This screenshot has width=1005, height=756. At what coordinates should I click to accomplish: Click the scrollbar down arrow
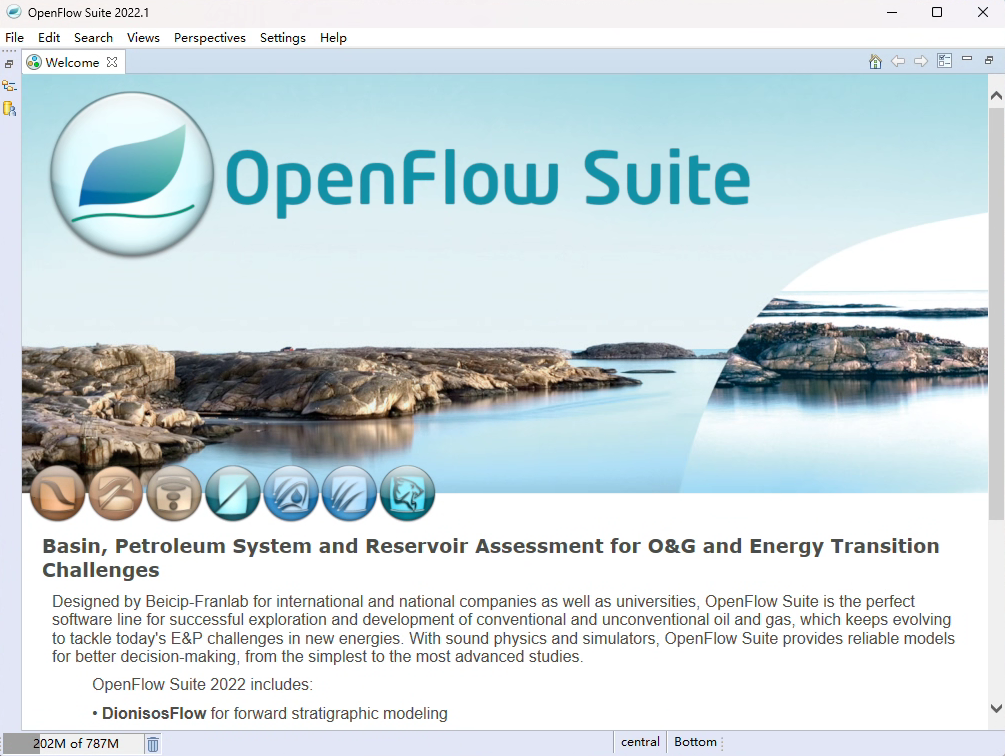point(996,708)
